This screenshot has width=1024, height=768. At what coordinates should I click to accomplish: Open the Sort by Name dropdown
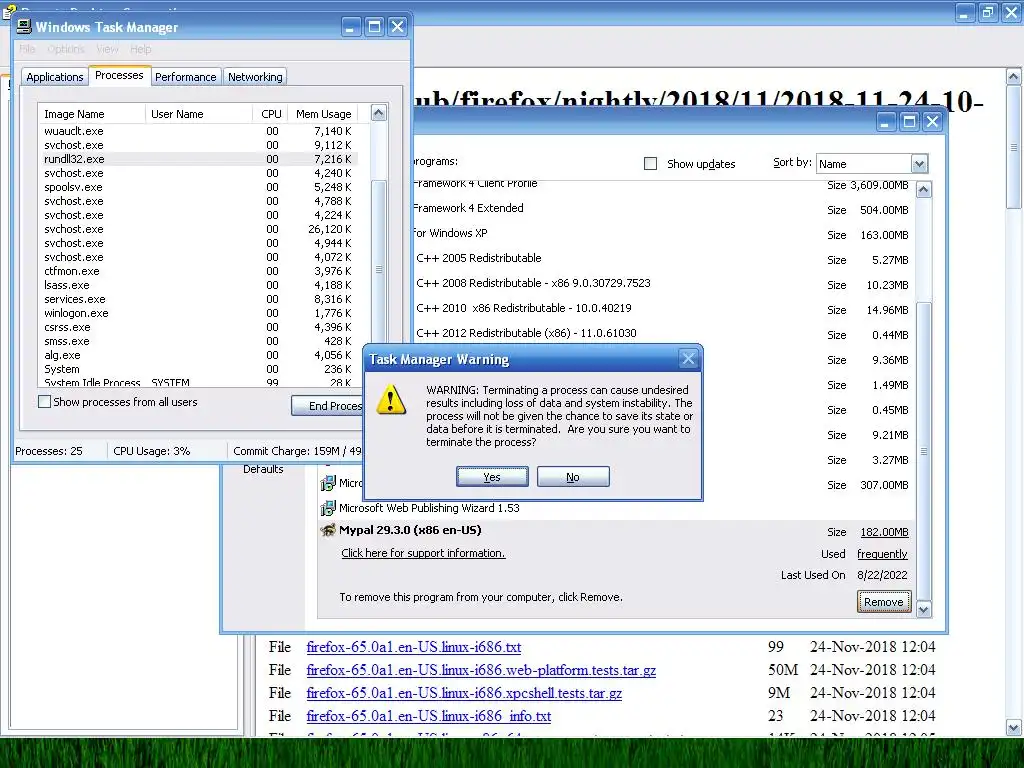click(x=919, y=164)
